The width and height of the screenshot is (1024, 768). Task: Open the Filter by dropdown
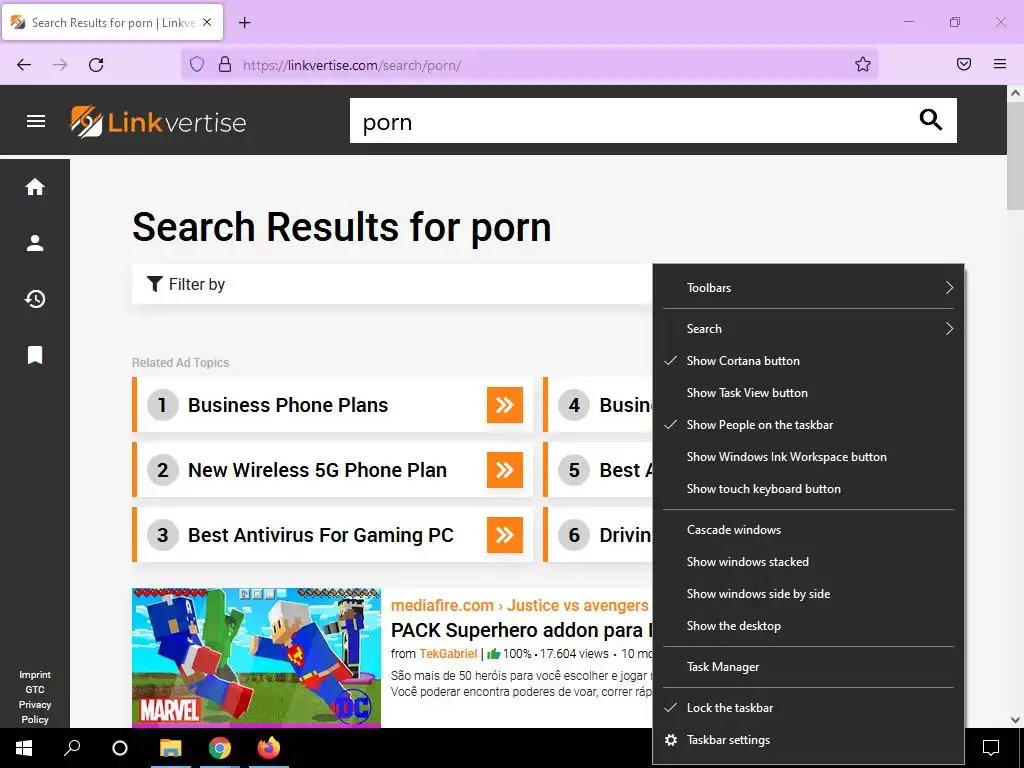pyautogui.click(x=392, y=284)
